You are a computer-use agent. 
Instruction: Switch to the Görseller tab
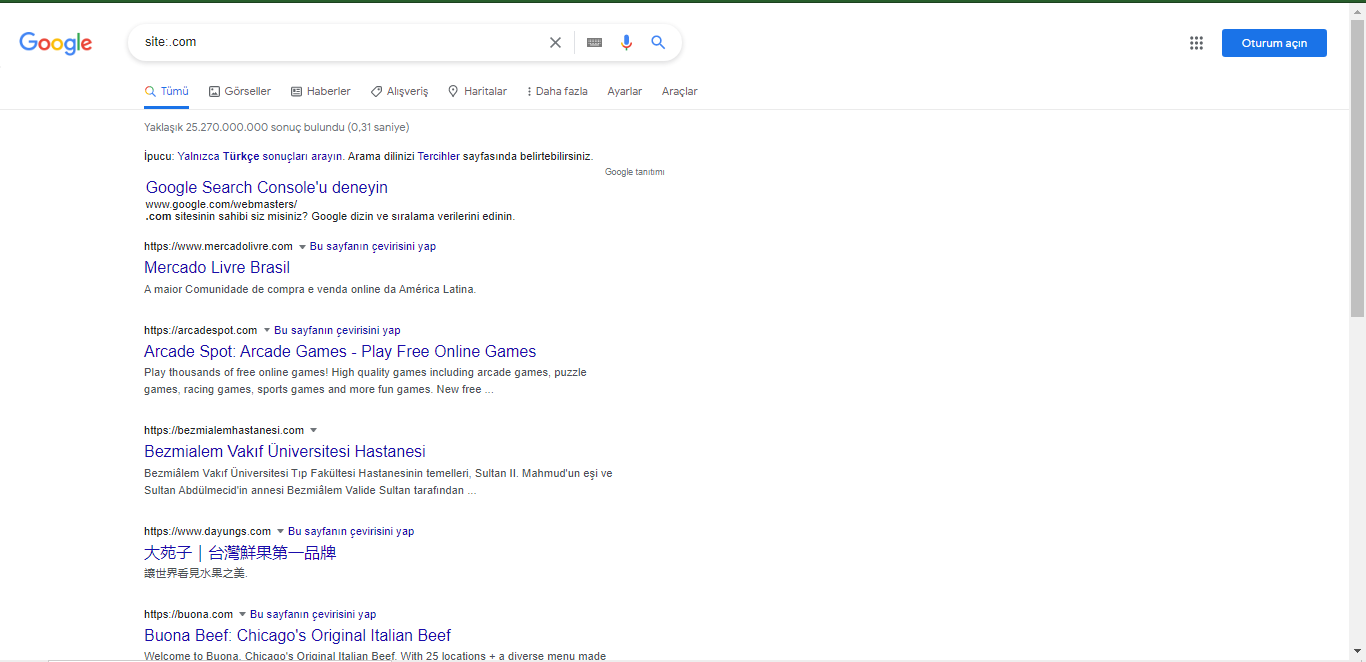pyautogui.click(x=240, y=91)
